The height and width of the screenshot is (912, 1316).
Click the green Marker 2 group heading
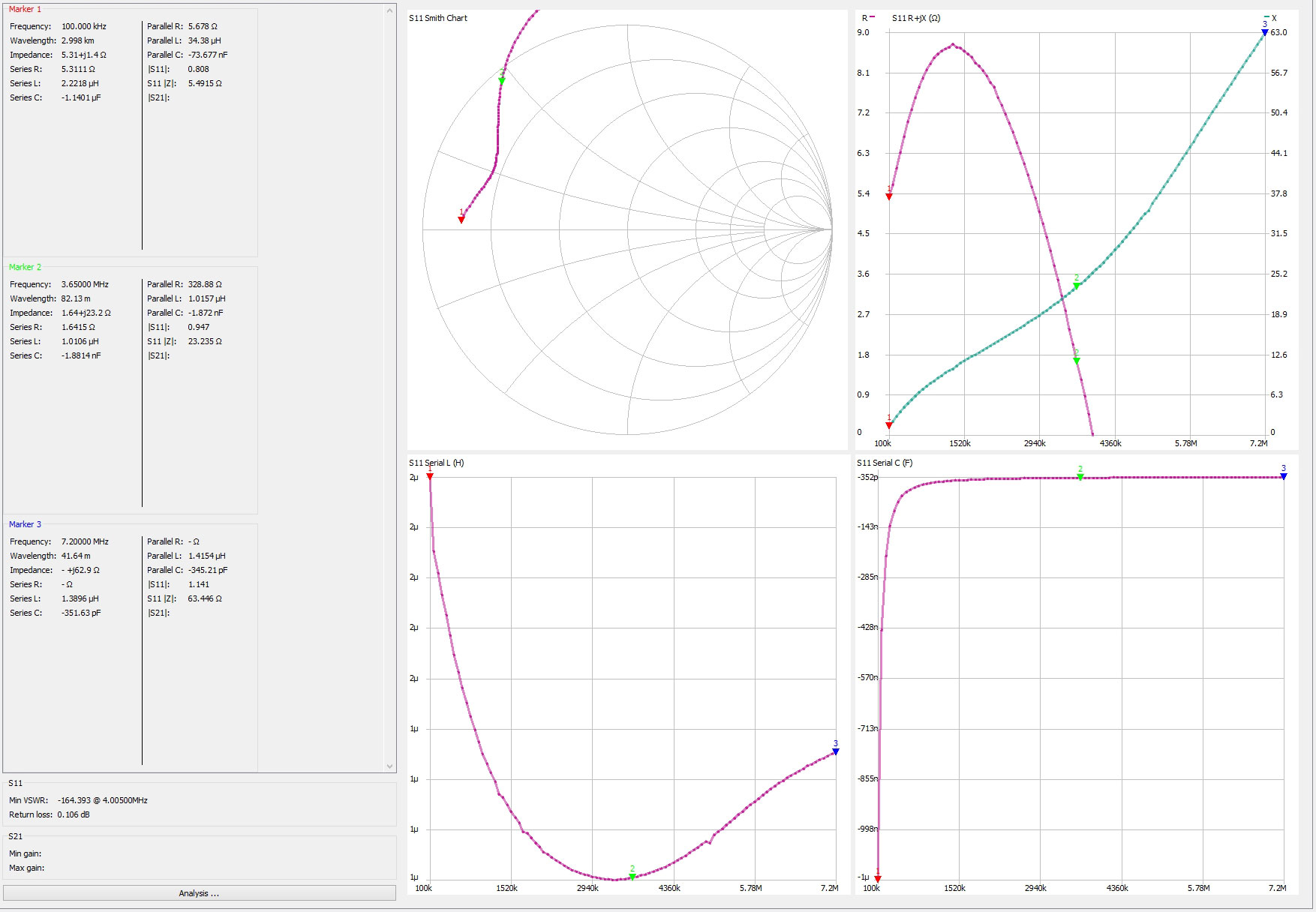point(26,267)
